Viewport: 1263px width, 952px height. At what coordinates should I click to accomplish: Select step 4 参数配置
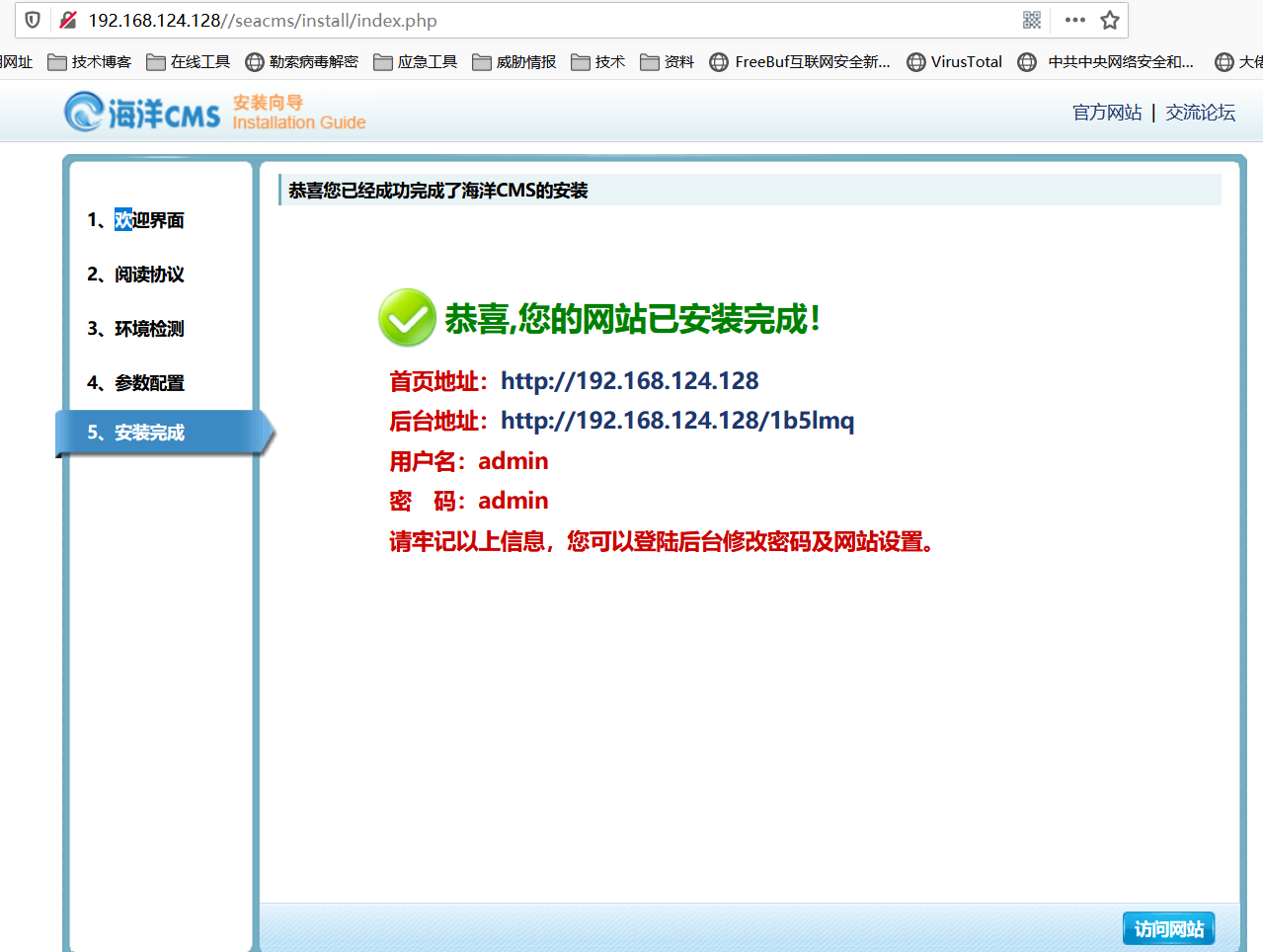(136, 382)
